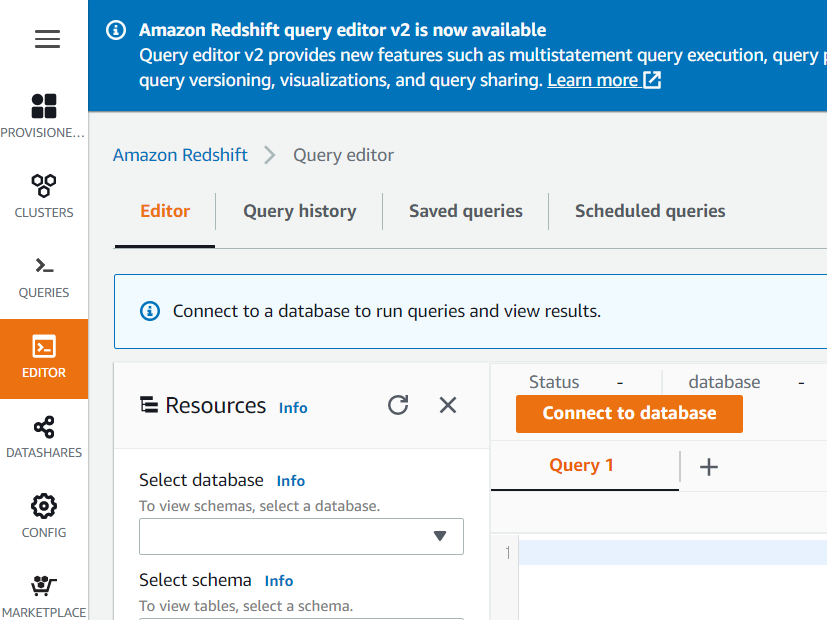Close the Resources panel
This screenshot has width=827, height=620.
[x=448, y=405]
